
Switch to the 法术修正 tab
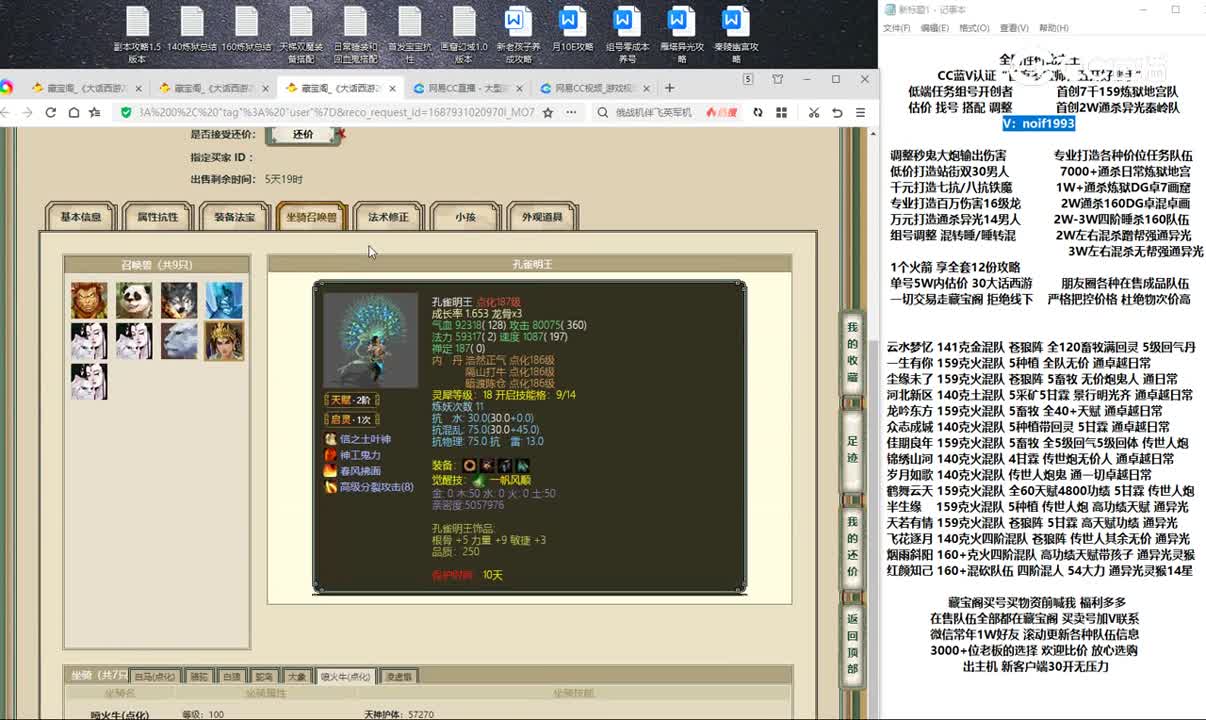388,217
